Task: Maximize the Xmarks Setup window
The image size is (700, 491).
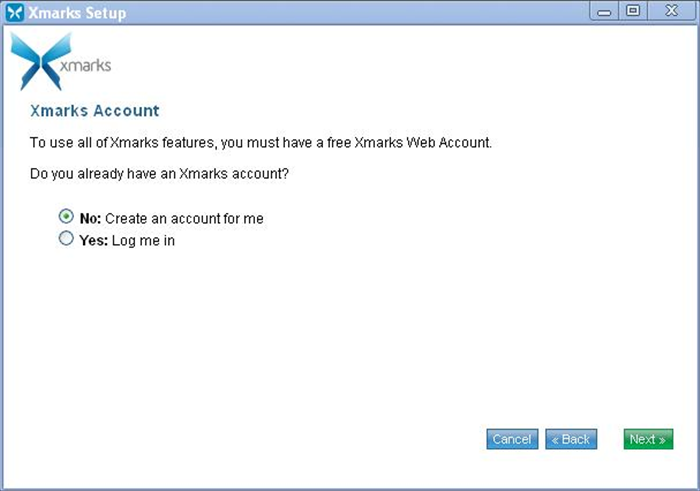Action: click(x=633, y=11)
